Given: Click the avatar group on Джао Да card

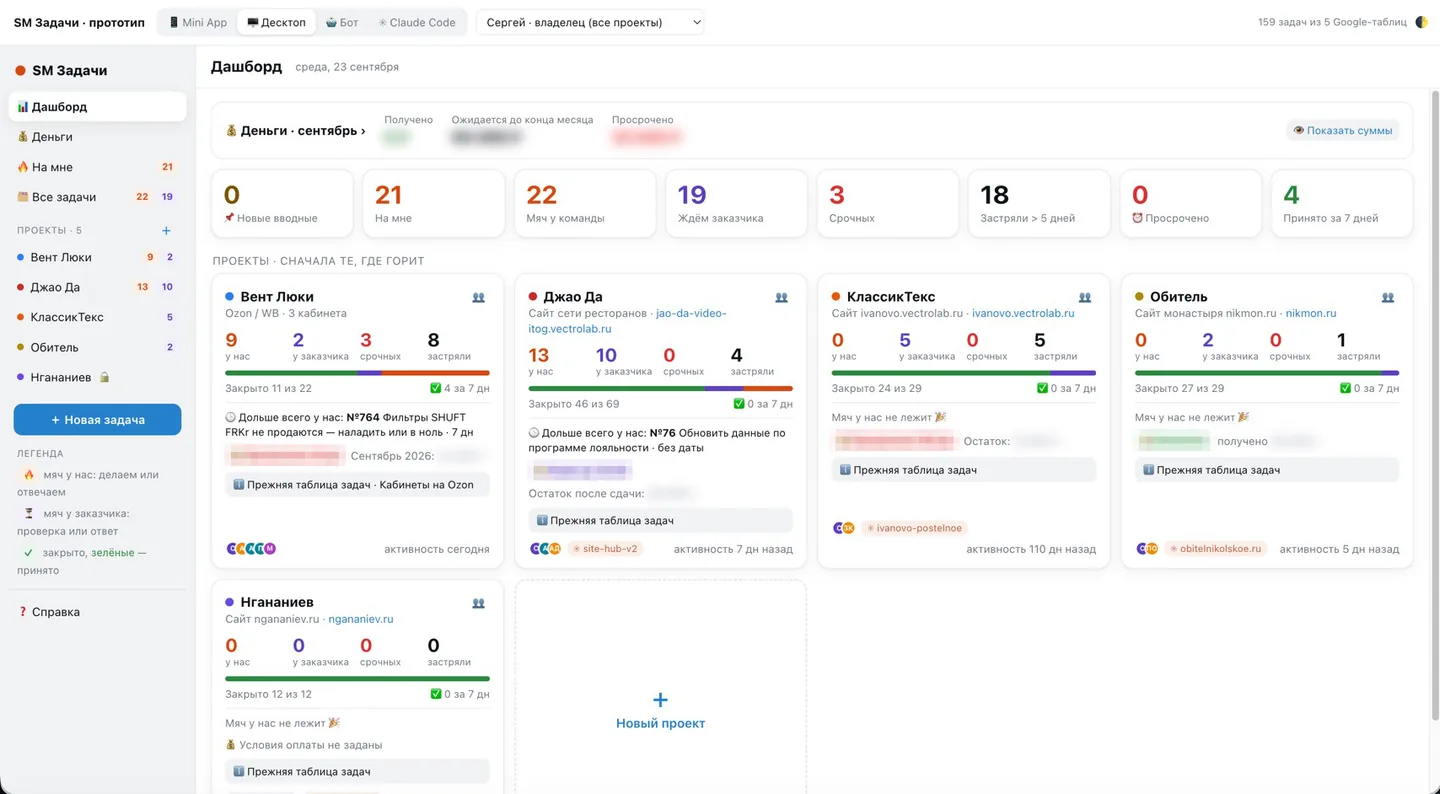Looking at the screenshot, I should (545, 549).
